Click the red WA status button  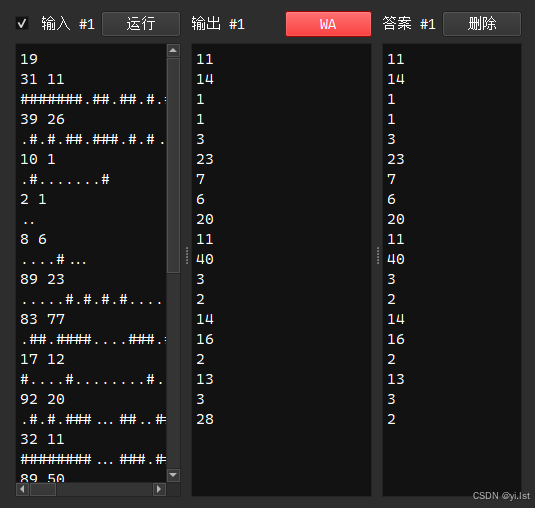[328, 24]
